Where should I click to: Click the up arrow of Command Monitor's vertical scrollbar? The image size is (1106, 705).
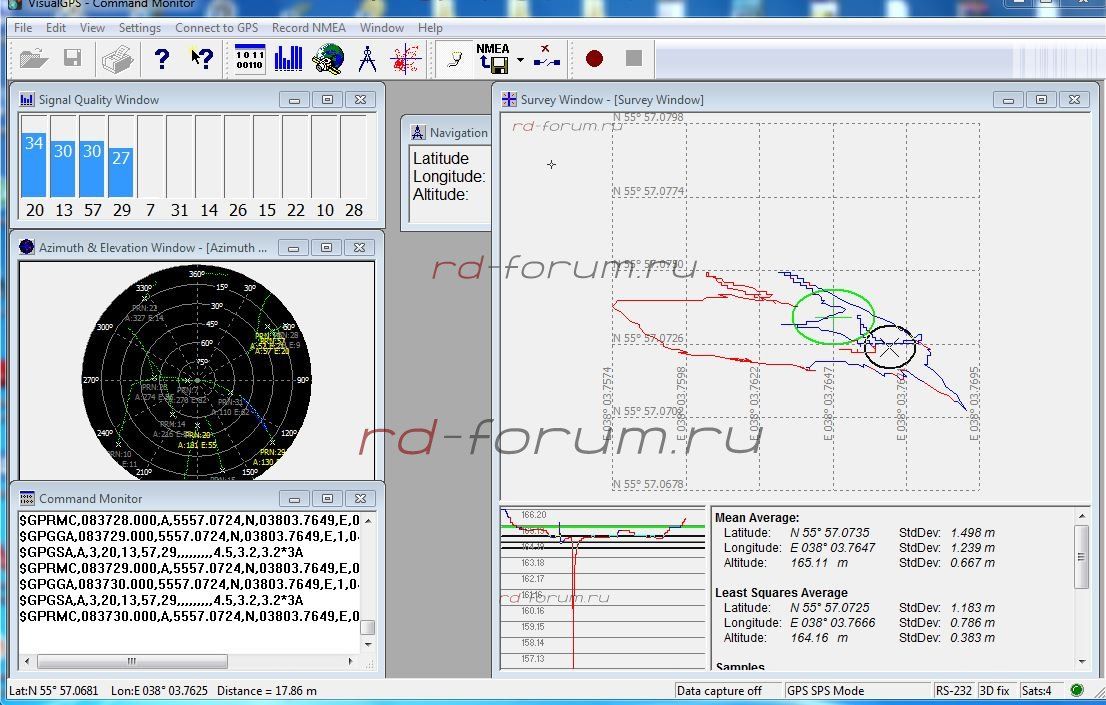tap(367, 521)
